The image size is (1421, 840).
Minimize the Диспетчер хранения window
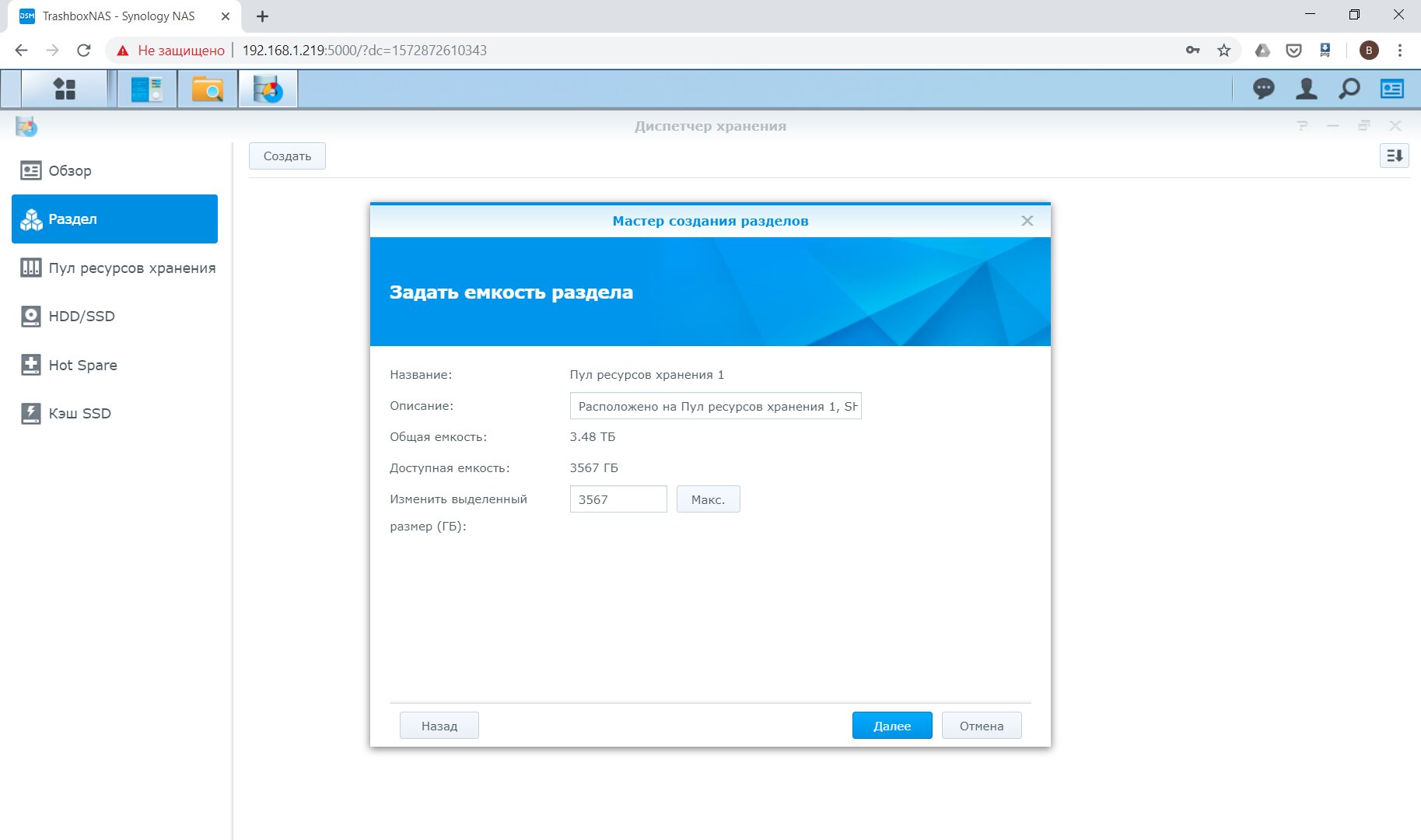1333,126
